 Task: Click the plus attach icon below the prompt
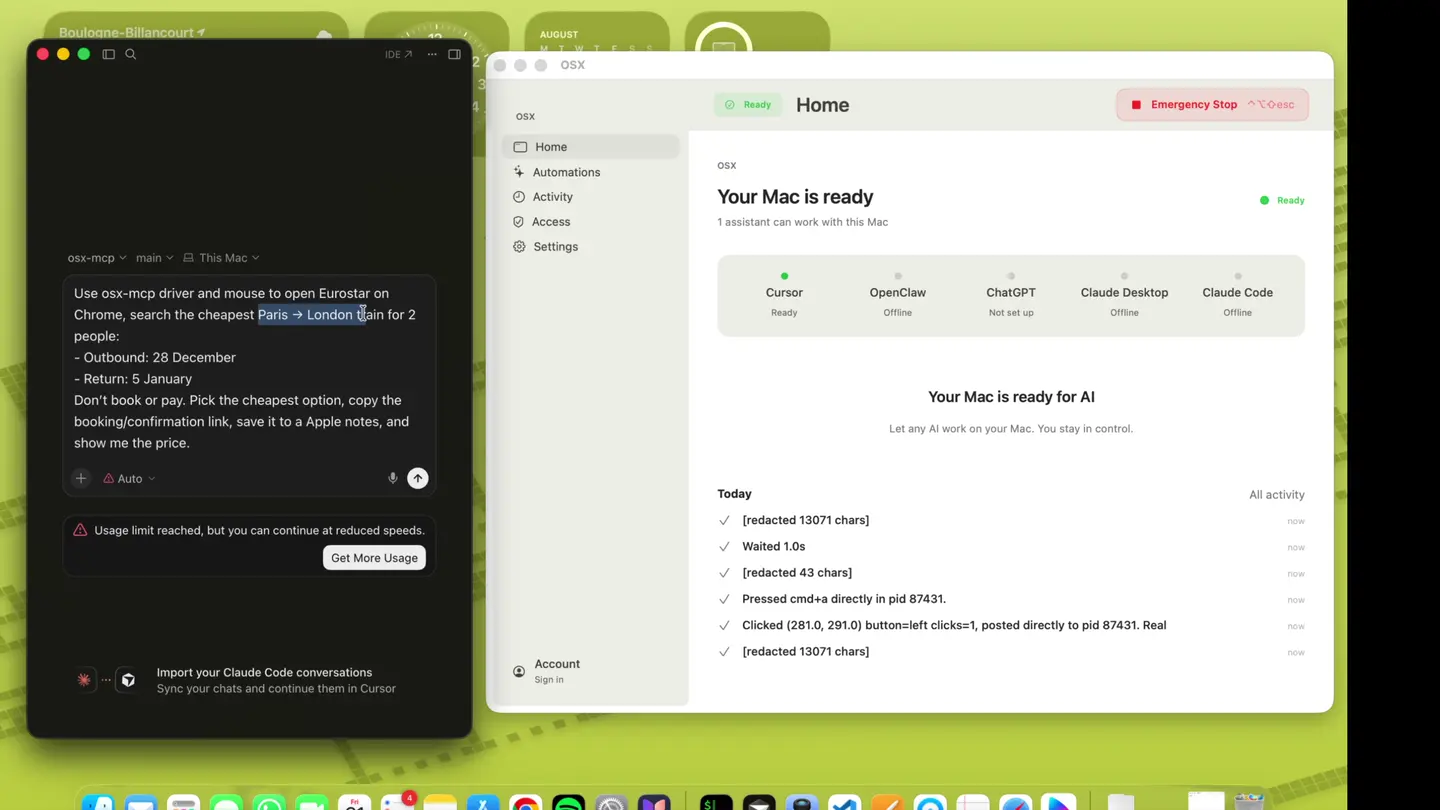tap(81, 478)
